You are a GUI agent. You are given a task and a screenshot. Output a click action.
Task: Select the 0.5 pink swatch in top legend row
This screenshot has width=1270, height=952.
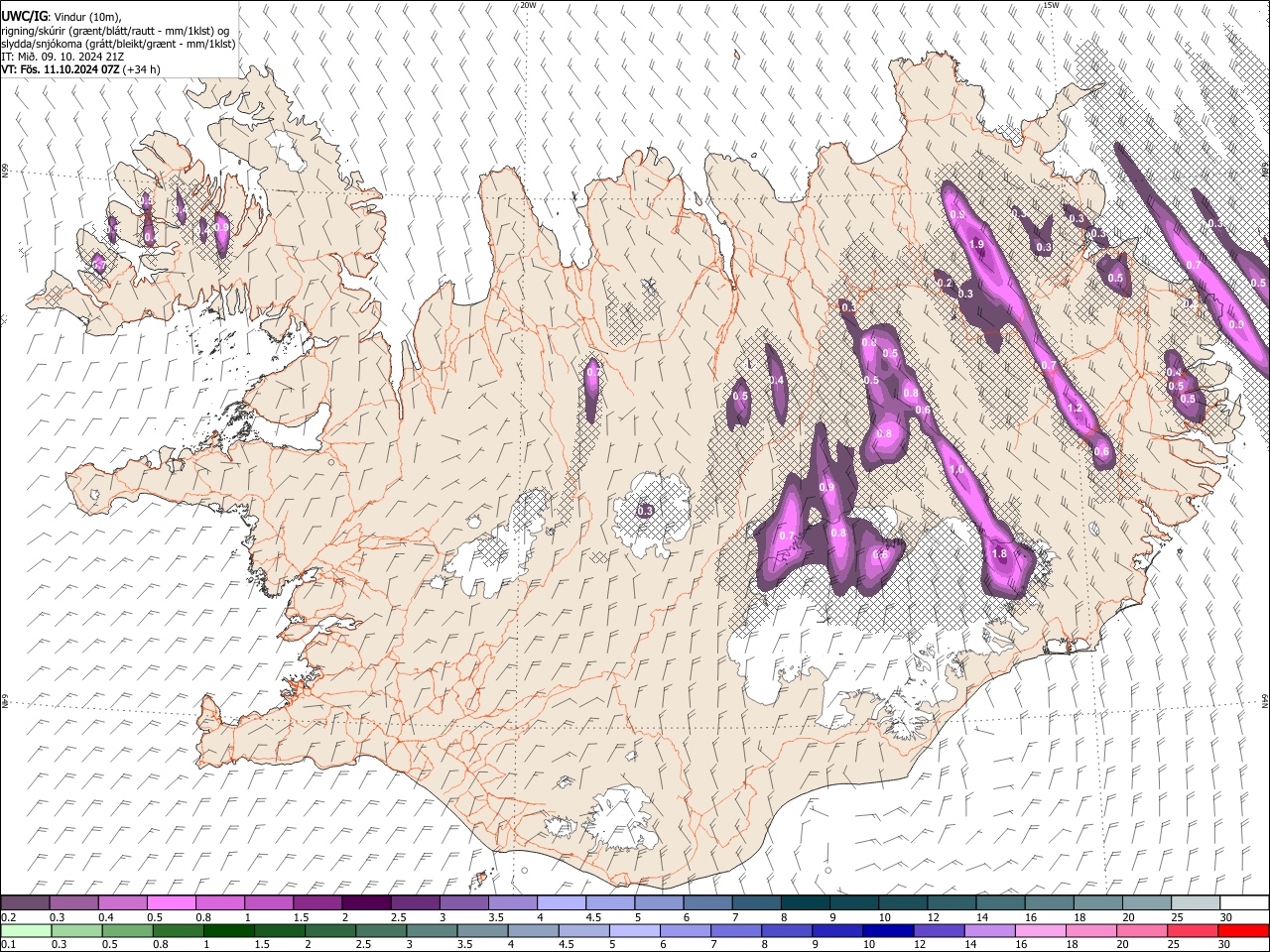[171, 903]
